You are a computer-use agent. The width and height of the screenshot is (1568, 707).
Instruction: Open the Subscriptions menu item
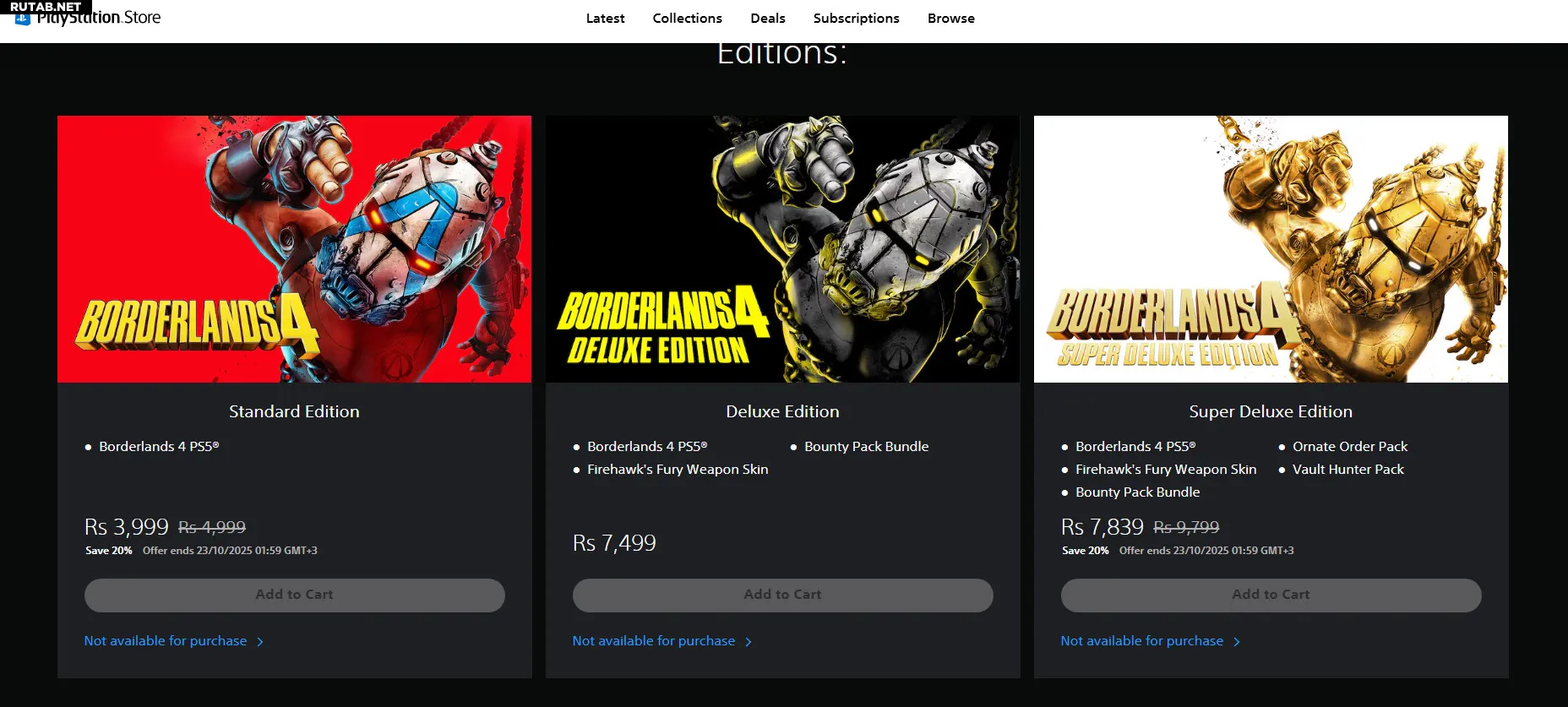(856, 18)
